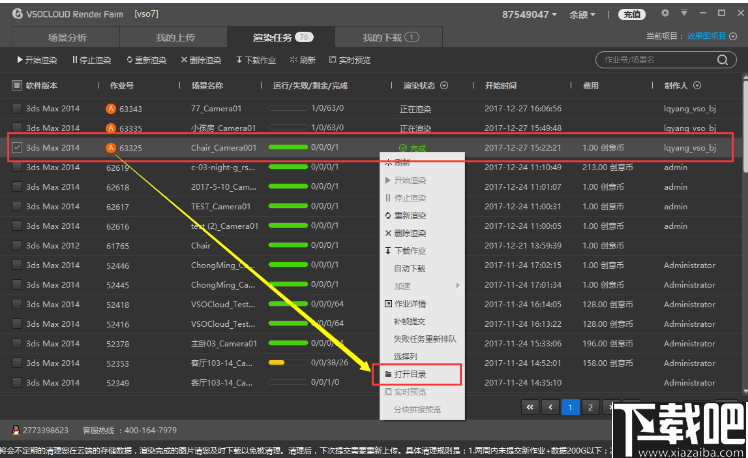The height and width of the screenshot is (458, 748).
Task: Select the Chair_Camera001 scene name cell
Action: [x=224, y=147]
